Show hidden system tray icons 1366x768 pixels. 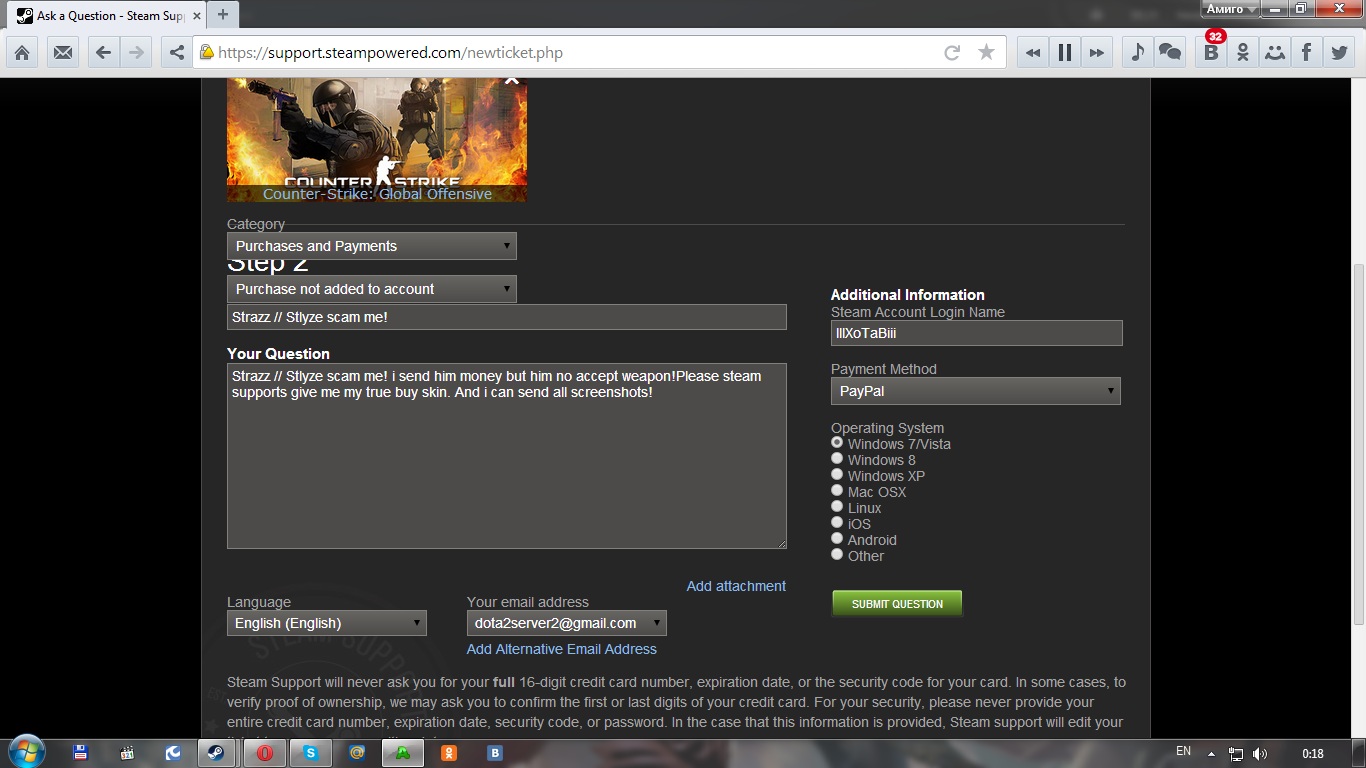[1211, 754]
